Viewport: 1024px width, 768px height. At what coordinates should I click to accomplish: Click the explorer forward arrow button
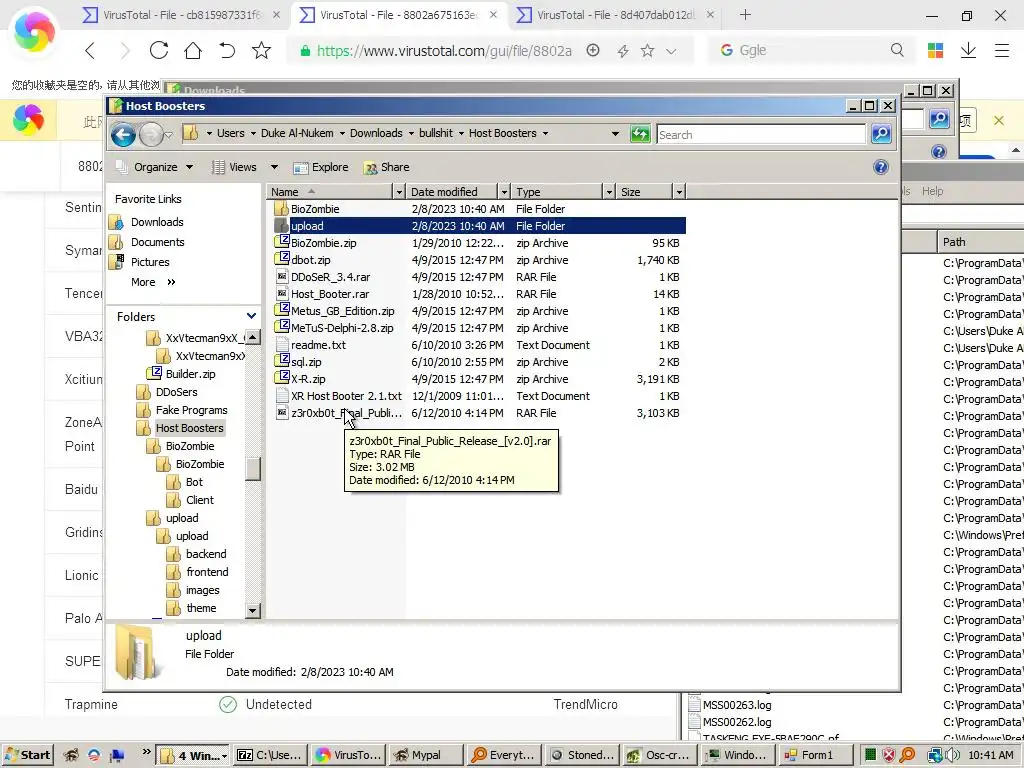click(x=151, y=135)
